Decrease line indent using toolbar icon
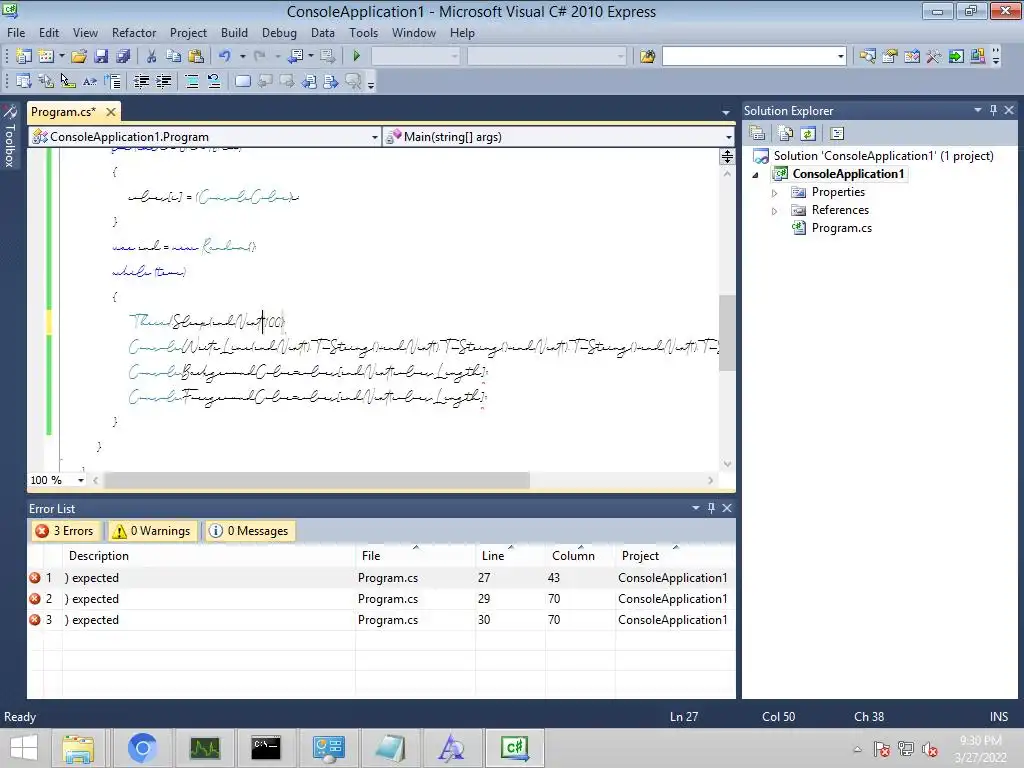Screen dimensions: 1024x768 tap(141, 82)
